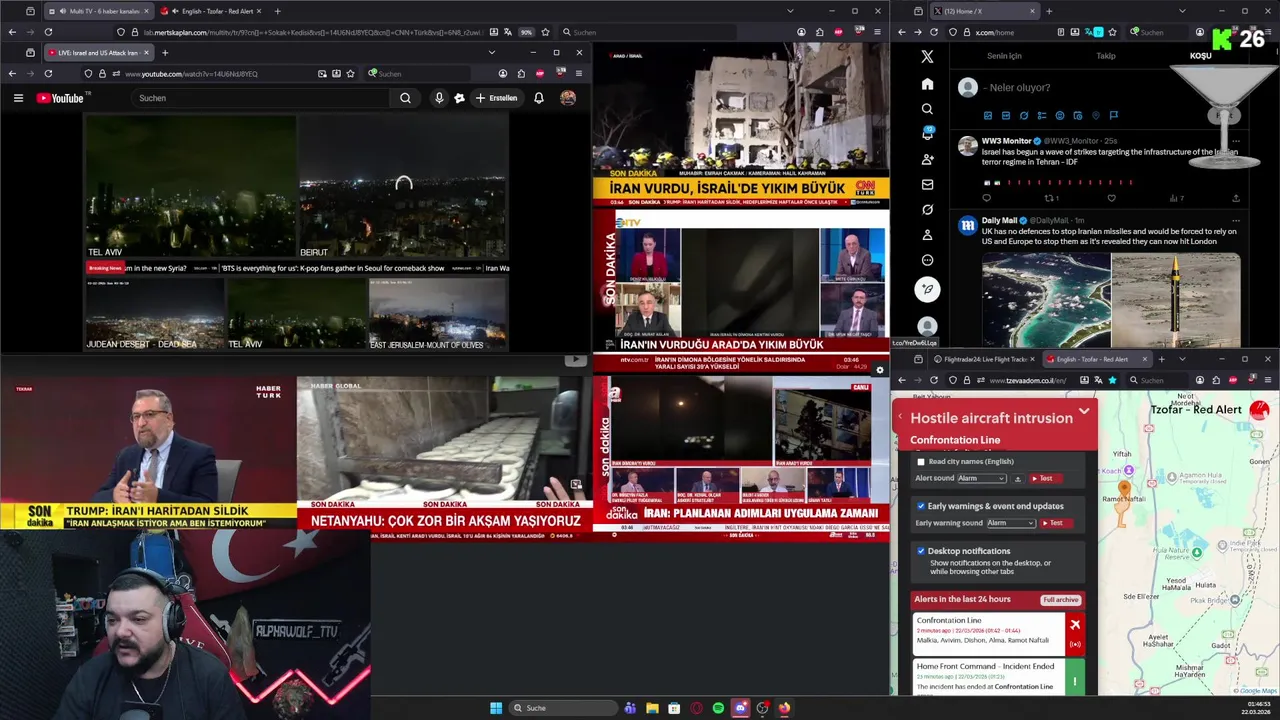Open X notifications bell with badge

927,133
